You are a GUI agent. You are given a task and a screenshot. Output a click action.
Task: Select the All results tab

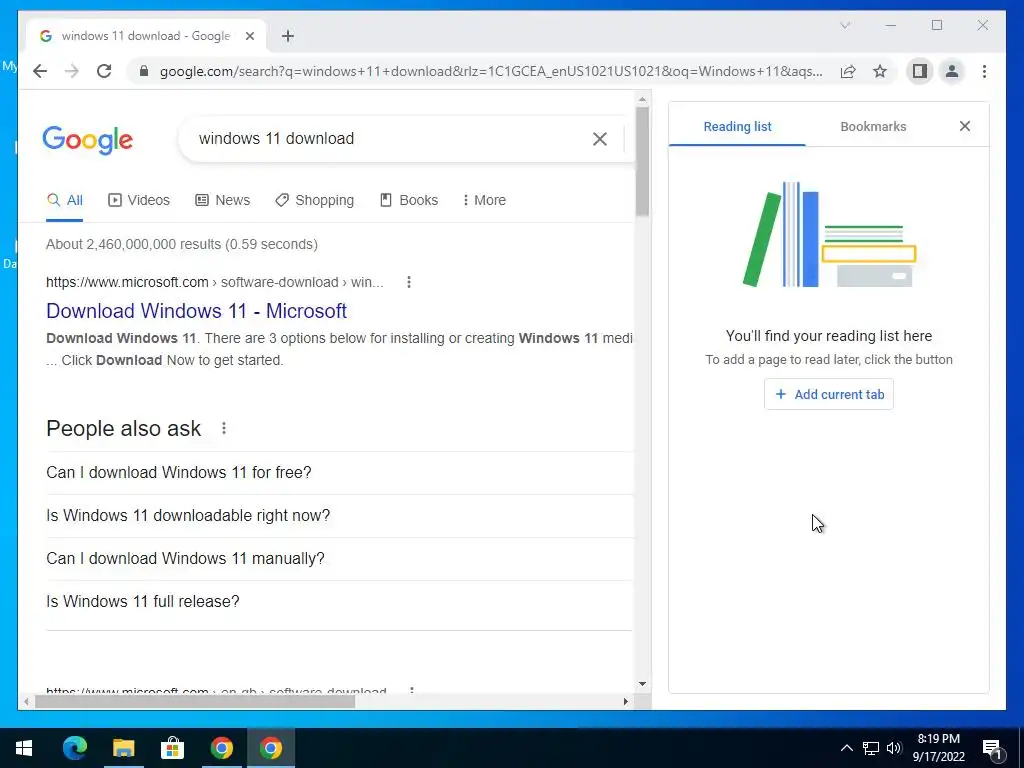65,200
